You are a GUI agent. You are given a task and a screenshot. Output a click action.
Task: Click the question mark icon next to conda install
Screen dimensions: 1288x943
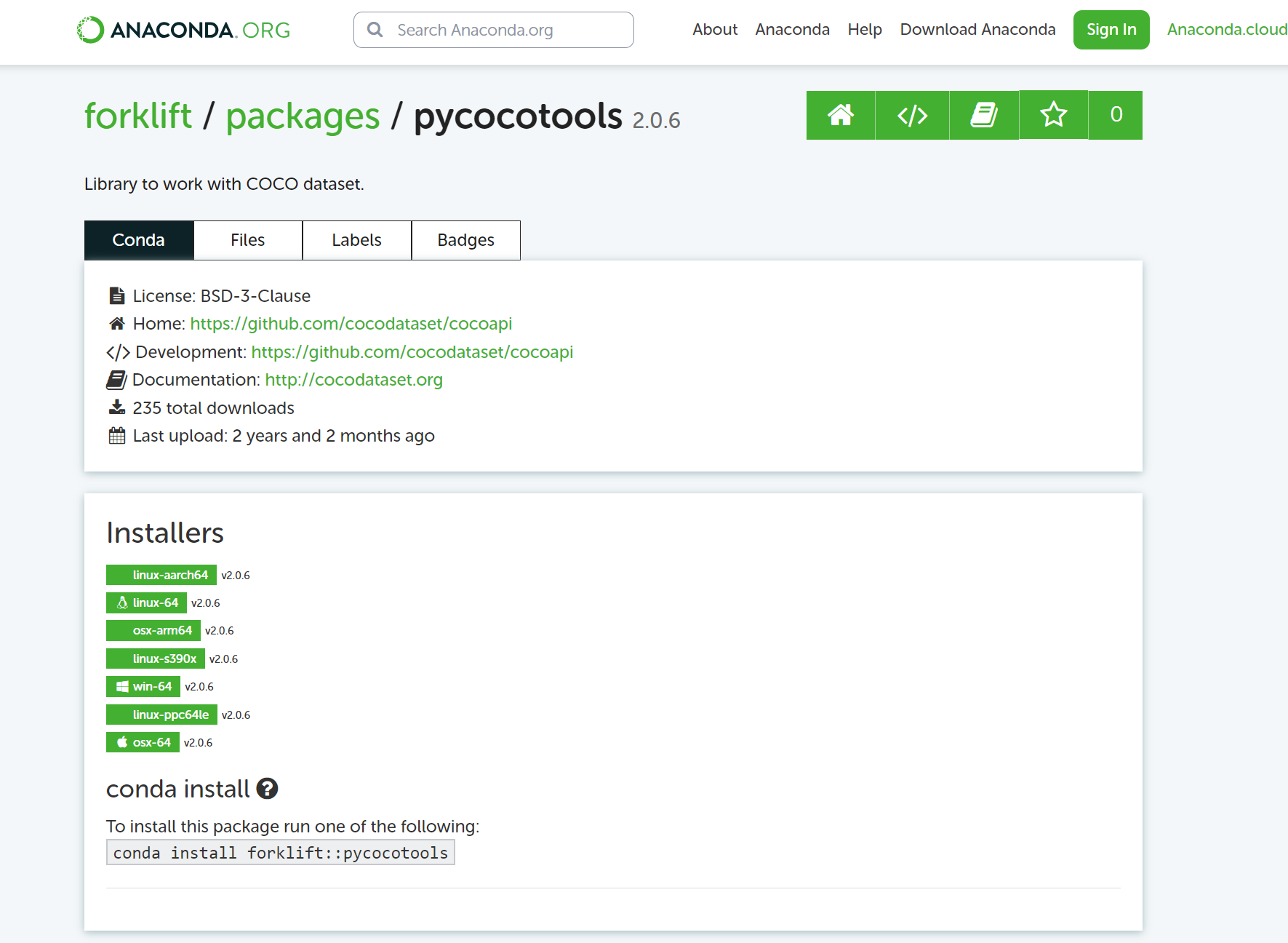[x=267, y=789]
